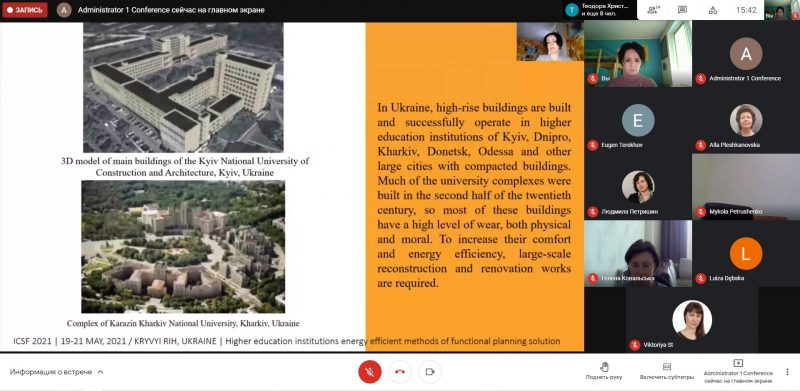Raise hand with Поднять руку button

coord(604,371)
